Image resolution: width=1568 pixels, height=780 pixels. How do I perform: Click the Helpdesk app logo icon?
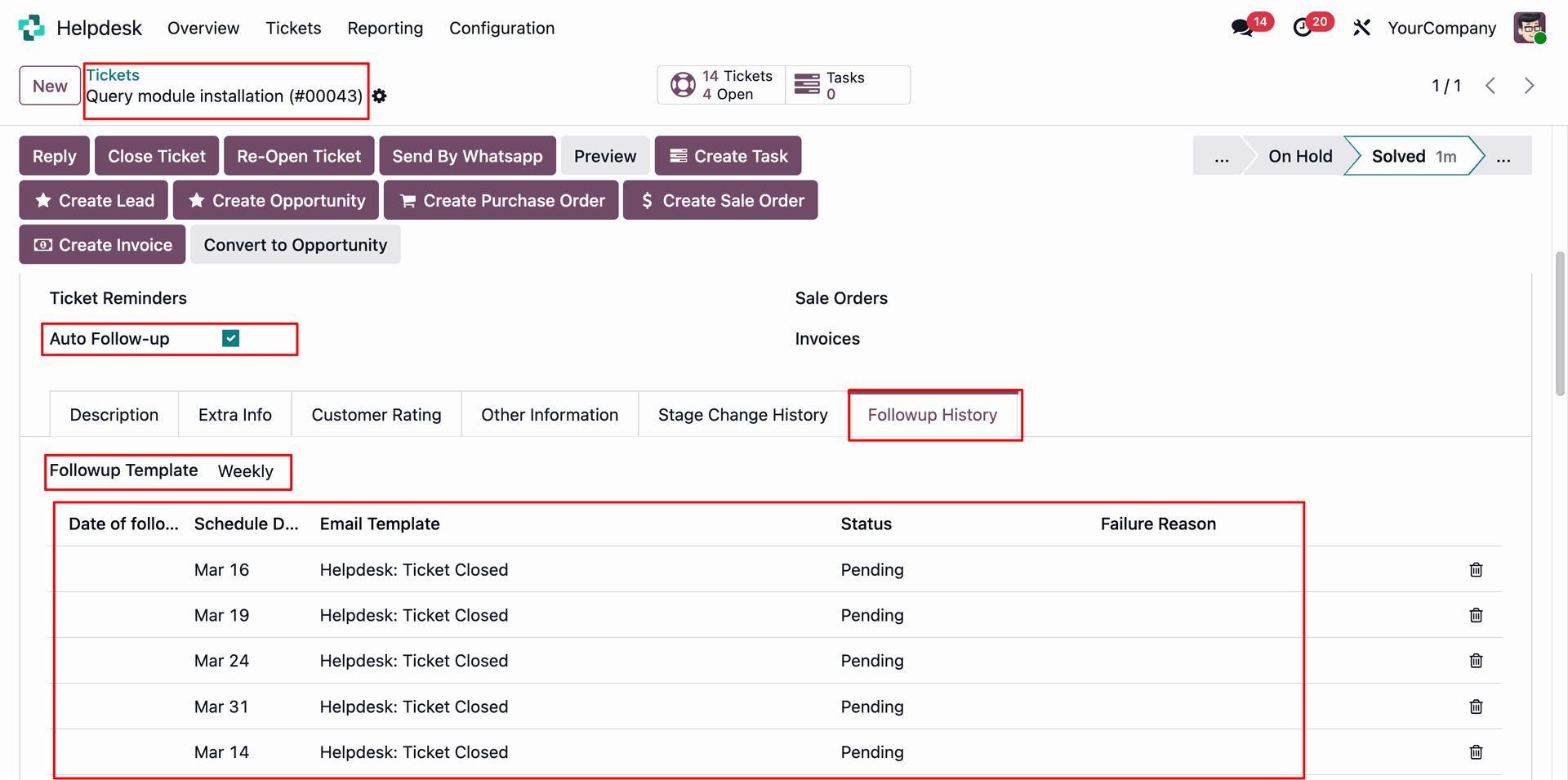coord(32,28)
